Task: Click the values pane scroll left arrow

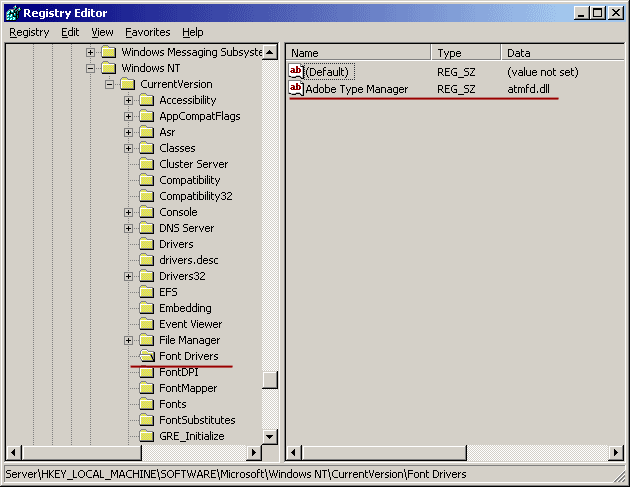Action: click(294, 453)
